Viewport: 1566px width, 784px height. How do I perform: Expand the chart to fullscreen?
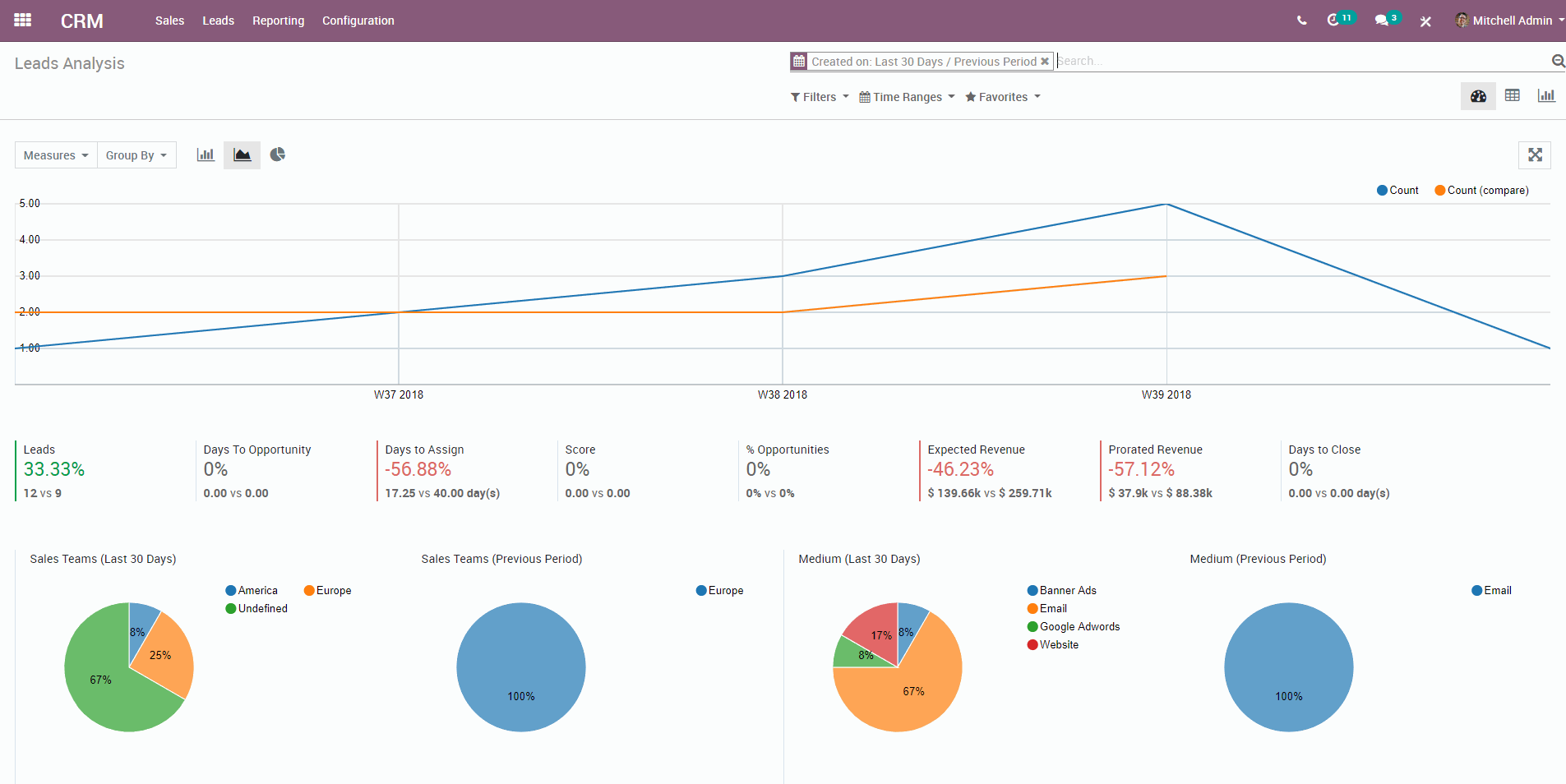1535,154
